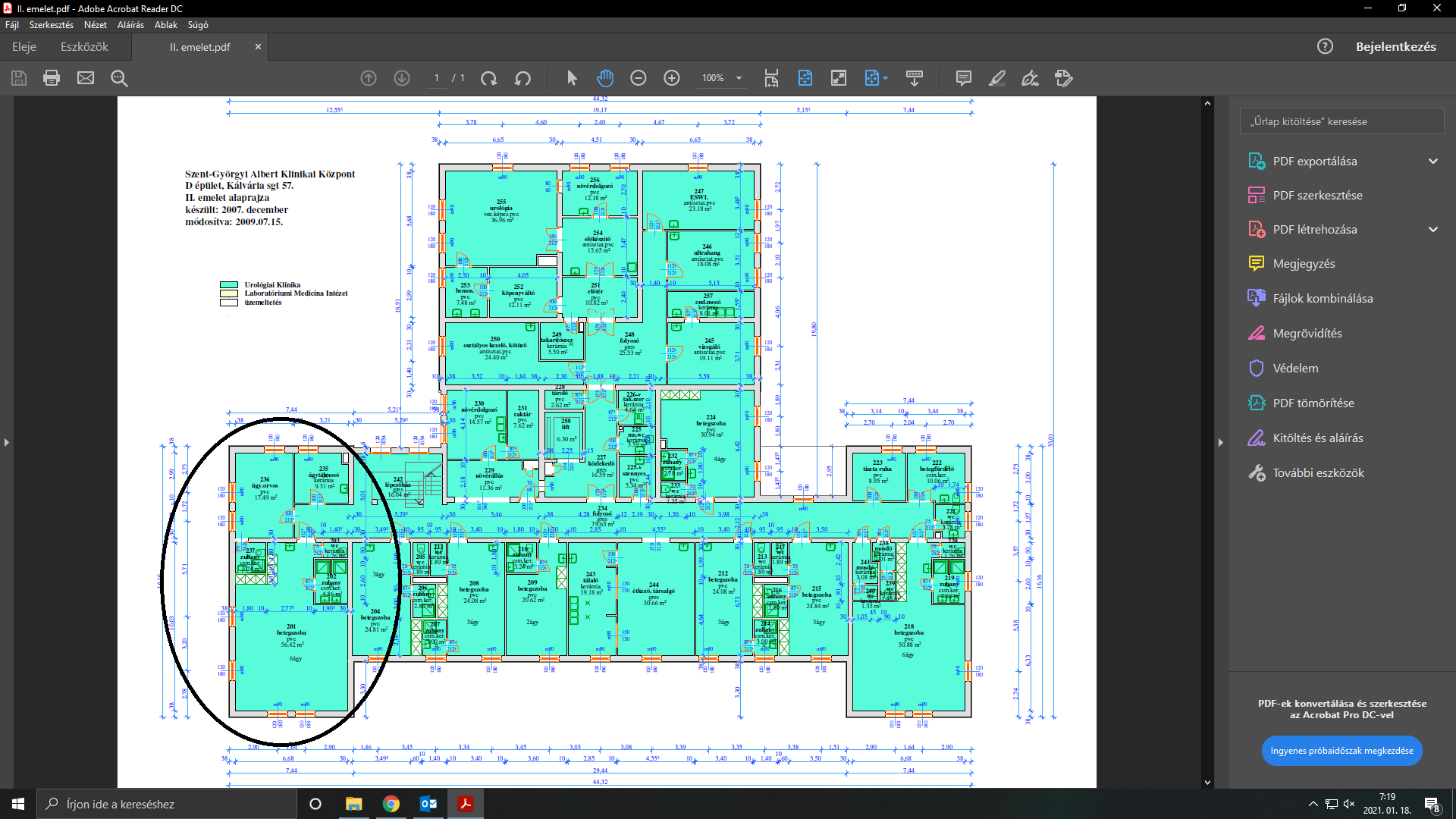Image resolution: width=1456 pixels, height=819 pixels.
Task: Rotate the page clockwise
Action: 489,78
